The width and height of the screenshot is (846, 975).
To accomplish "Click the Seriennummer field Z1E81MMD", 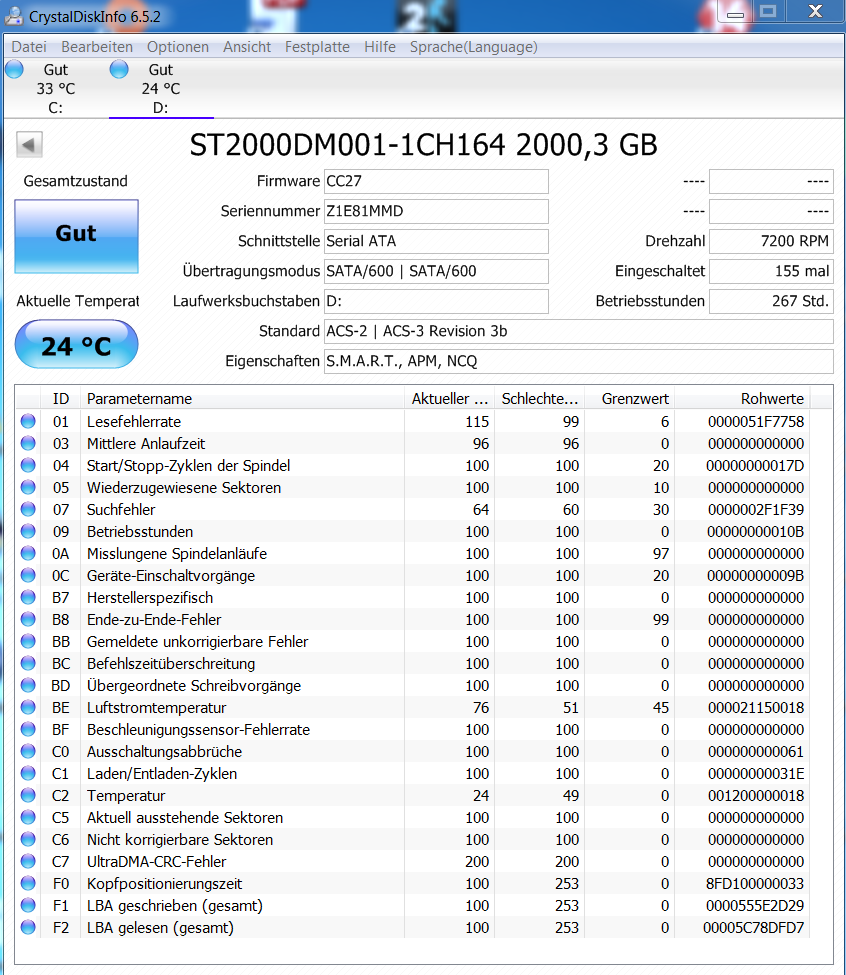I will 436,211.
